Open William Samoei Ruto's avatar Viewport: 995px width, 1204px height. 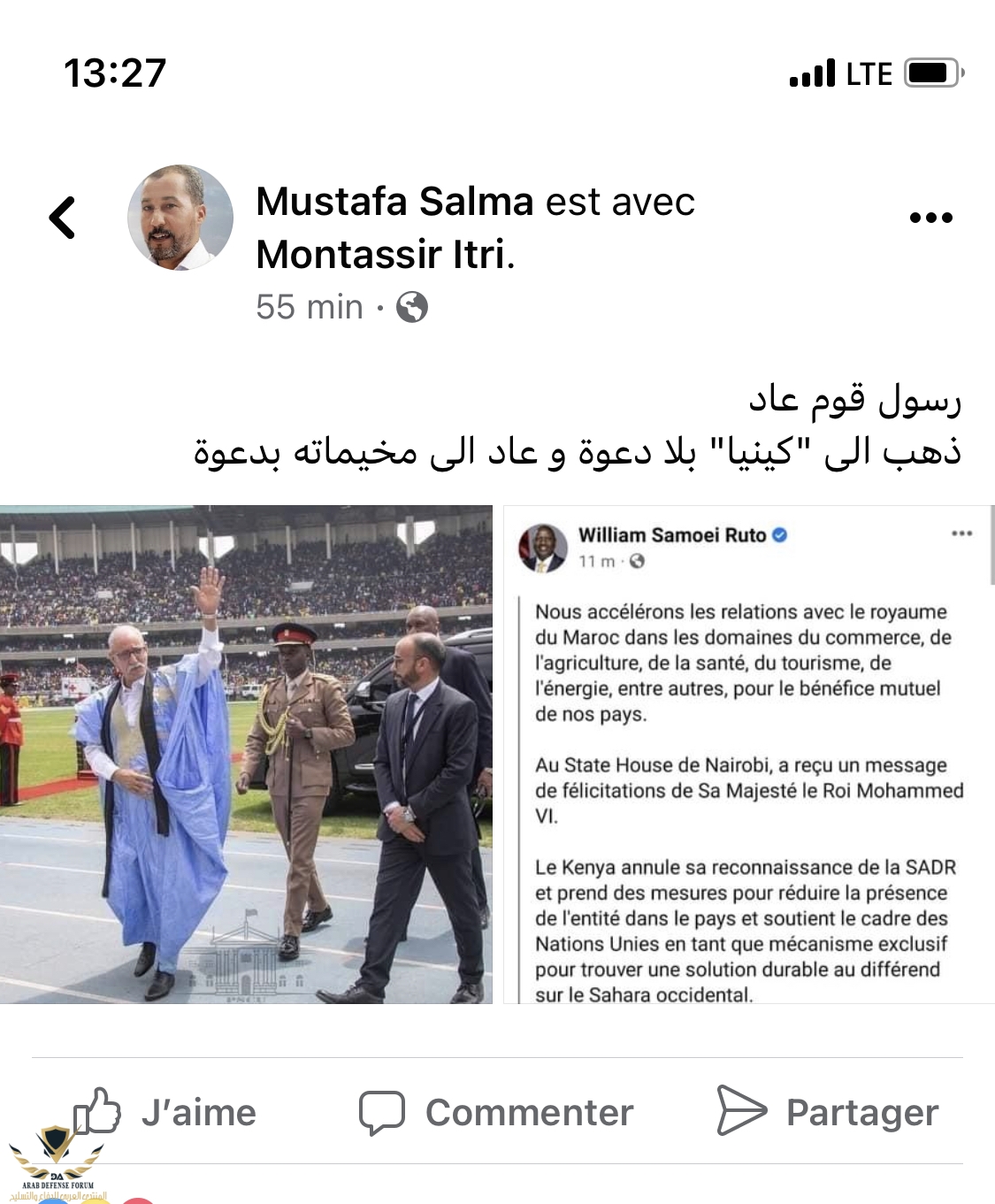click(x=542, y=548)
